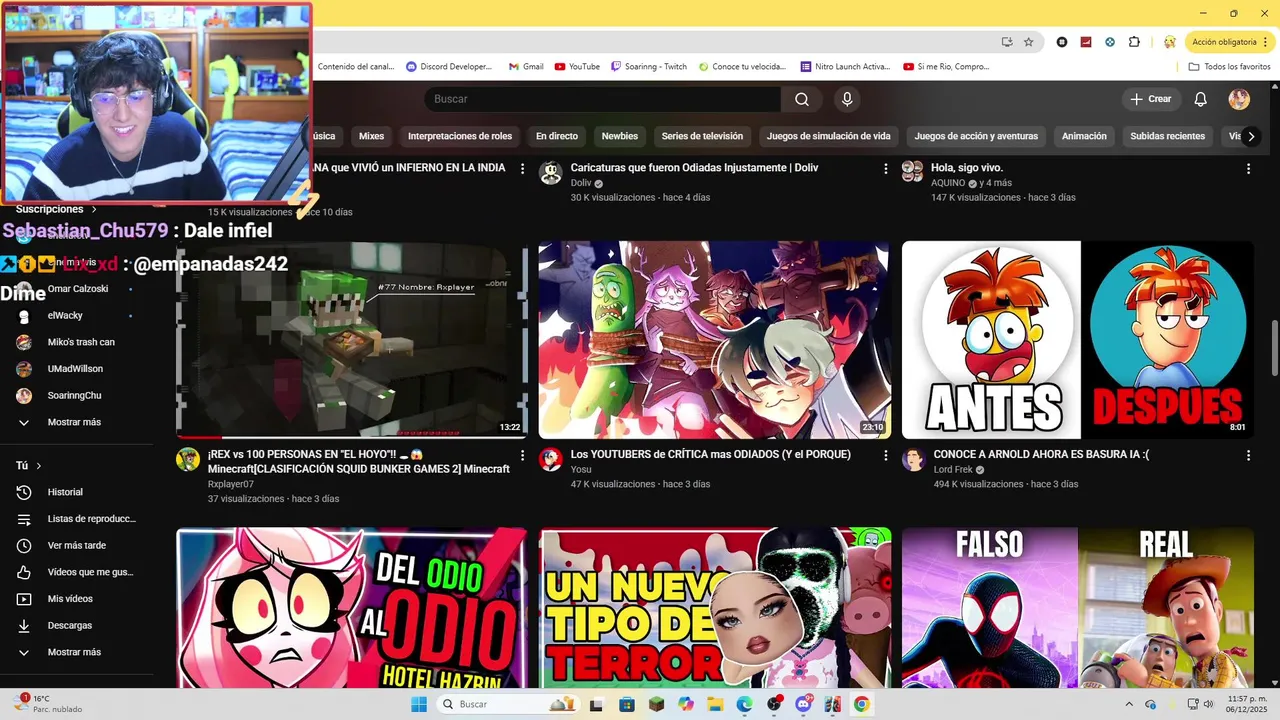Open the Nitro Launch Activa bookmark
This screenshot has height=720, width=1280.
846,67
